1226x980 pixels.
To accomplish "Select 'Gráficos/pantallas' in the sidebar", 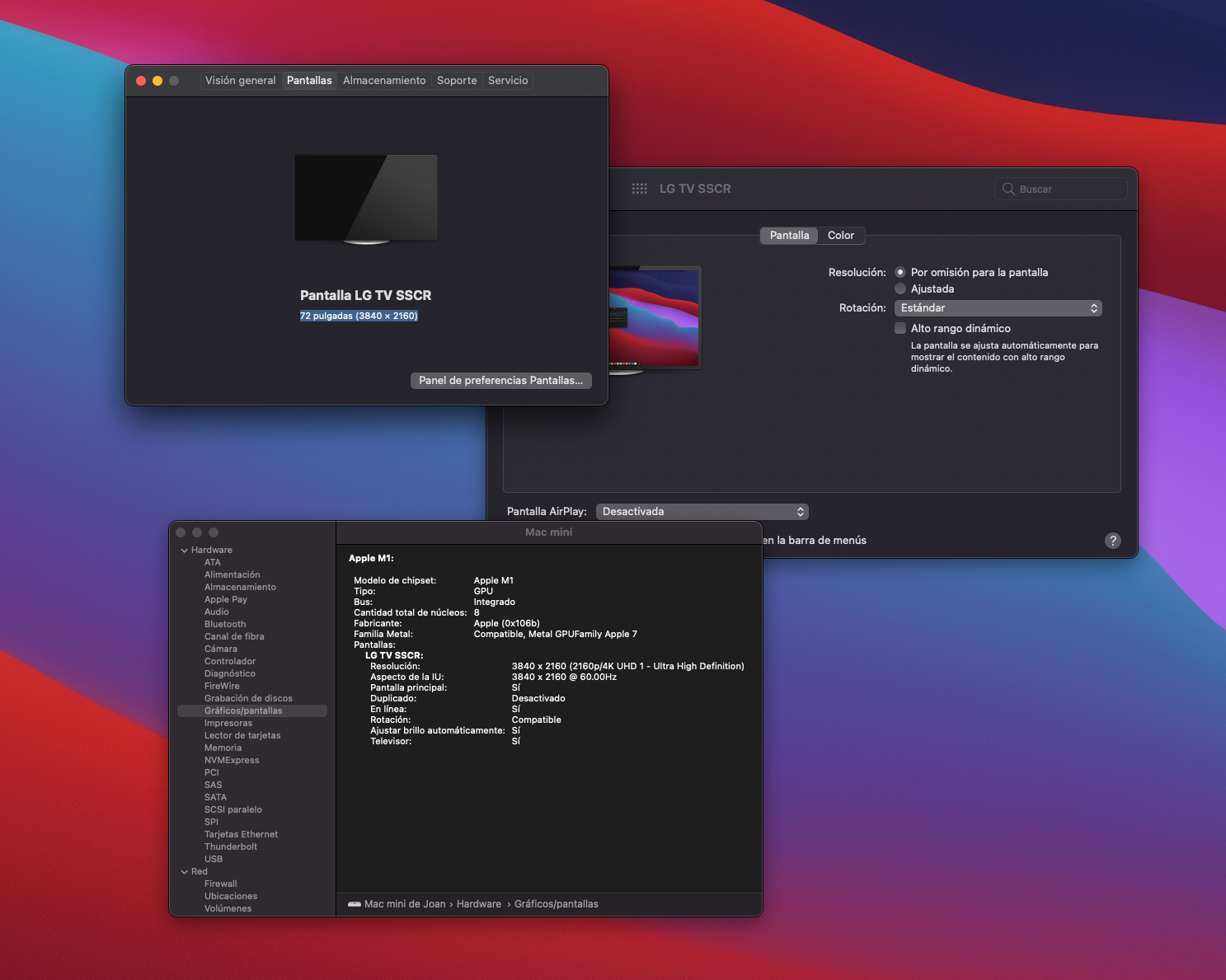I will coord(252,710).
